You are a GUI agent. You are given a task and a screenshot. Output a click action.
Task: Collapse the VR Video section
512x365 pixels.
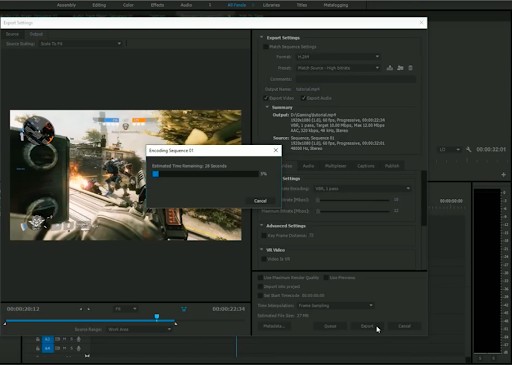262,249
